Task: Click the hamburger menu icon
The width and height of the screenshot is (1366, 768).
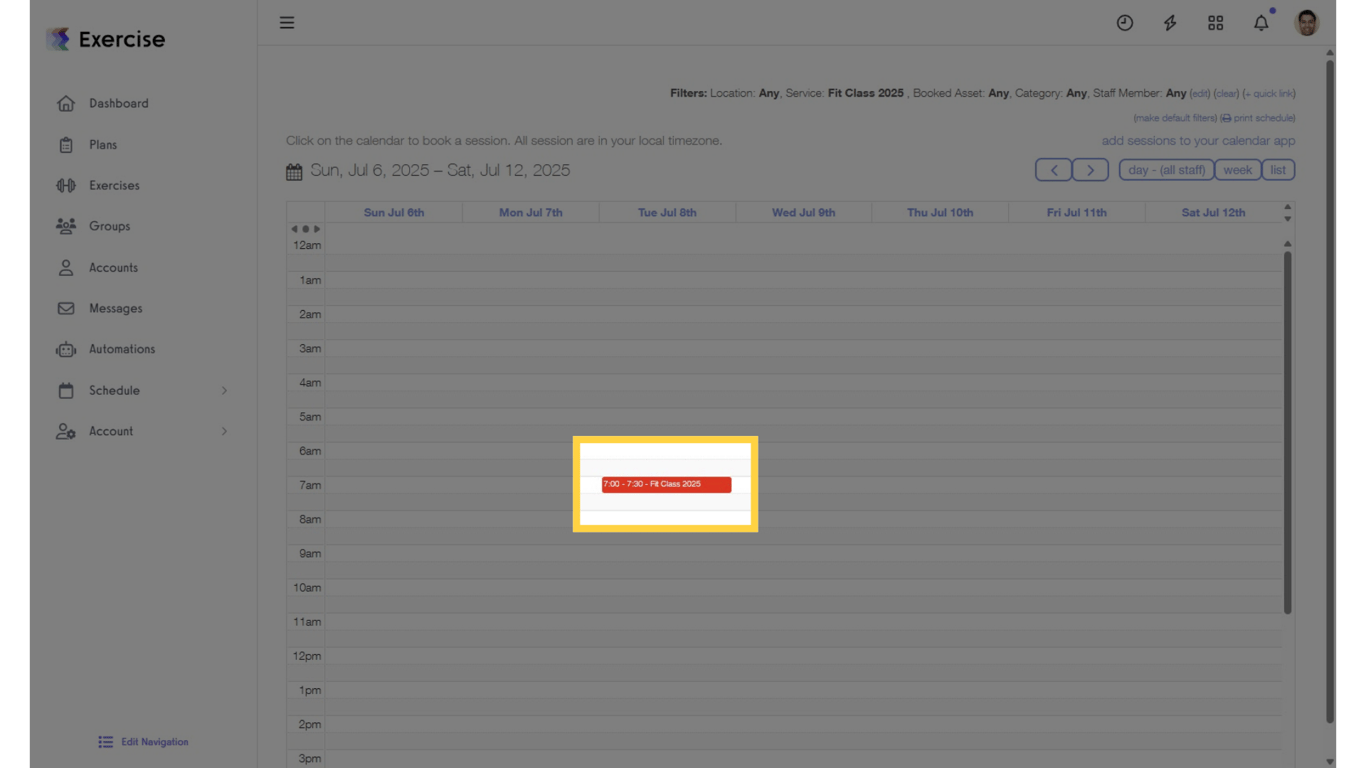Action: coord(287,22)
